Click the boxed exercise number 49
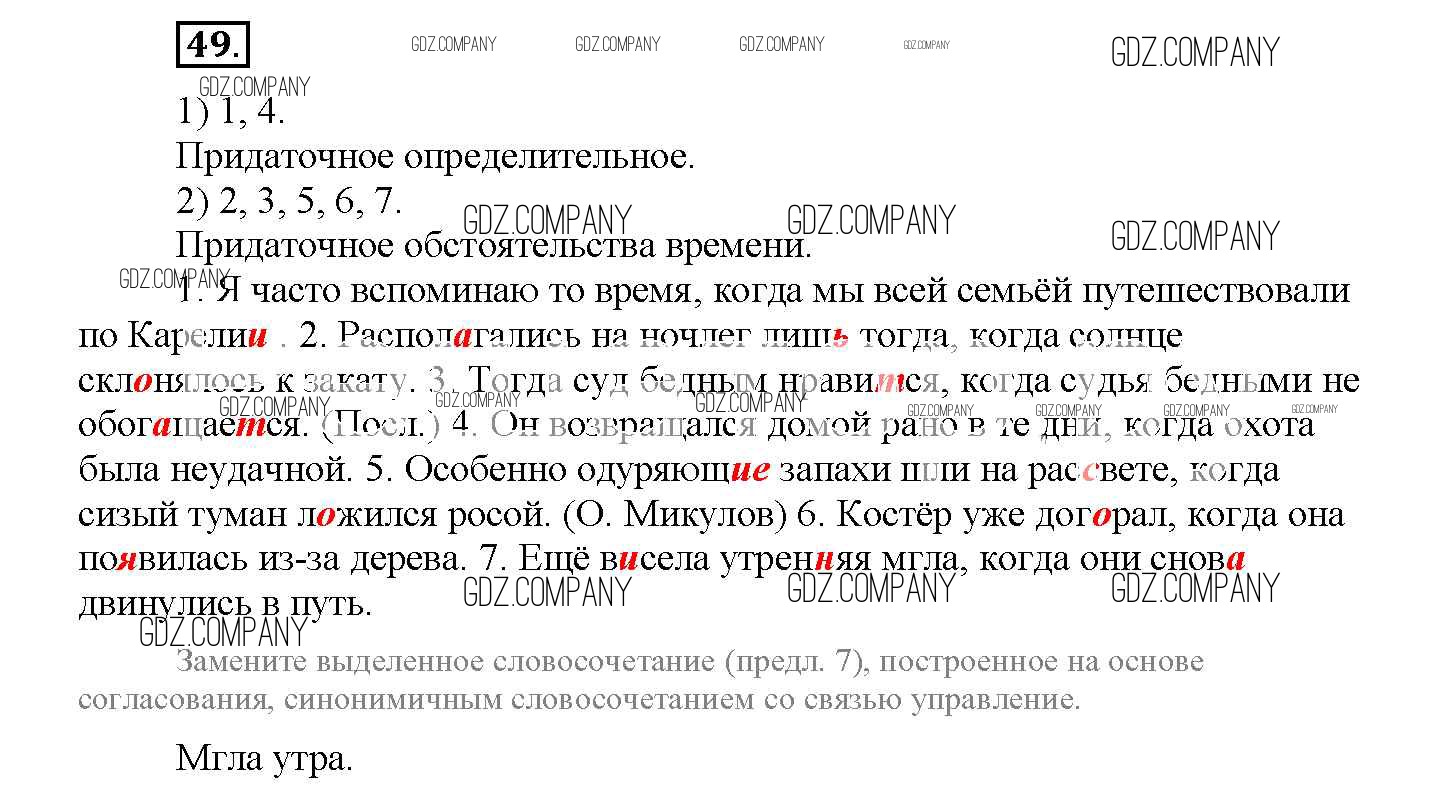The height and width of the screenshot is (788, 1448). coord(213,46)
